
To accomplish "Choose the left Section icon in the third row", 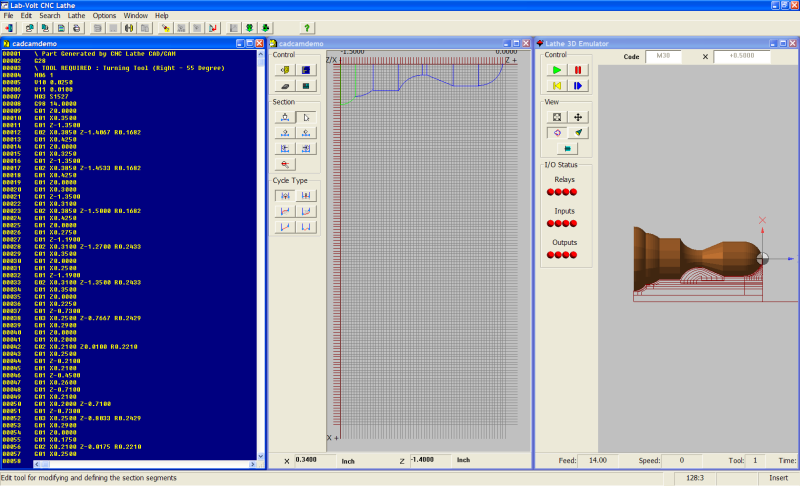I will (x=285, y=148).
